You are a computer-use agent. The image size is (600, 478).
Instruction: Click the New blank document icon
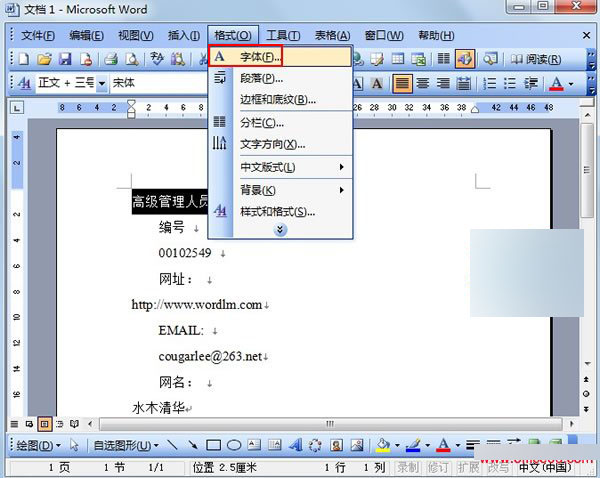[24, 59]
